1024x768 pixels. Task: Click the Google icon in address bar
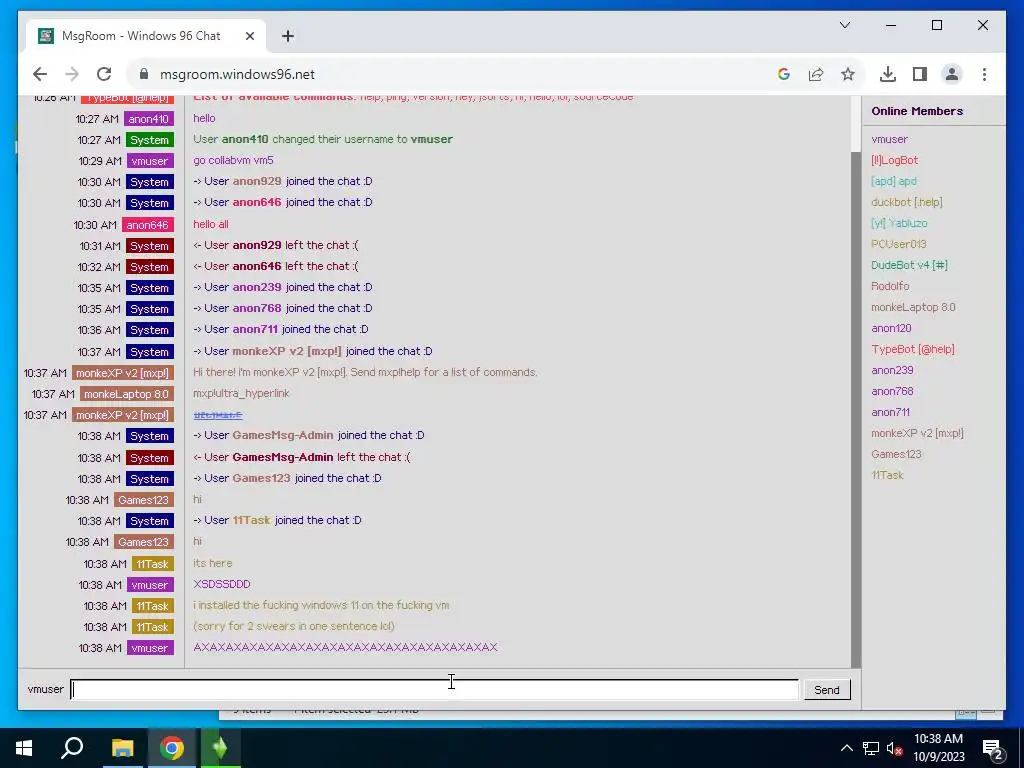(784, 74)
